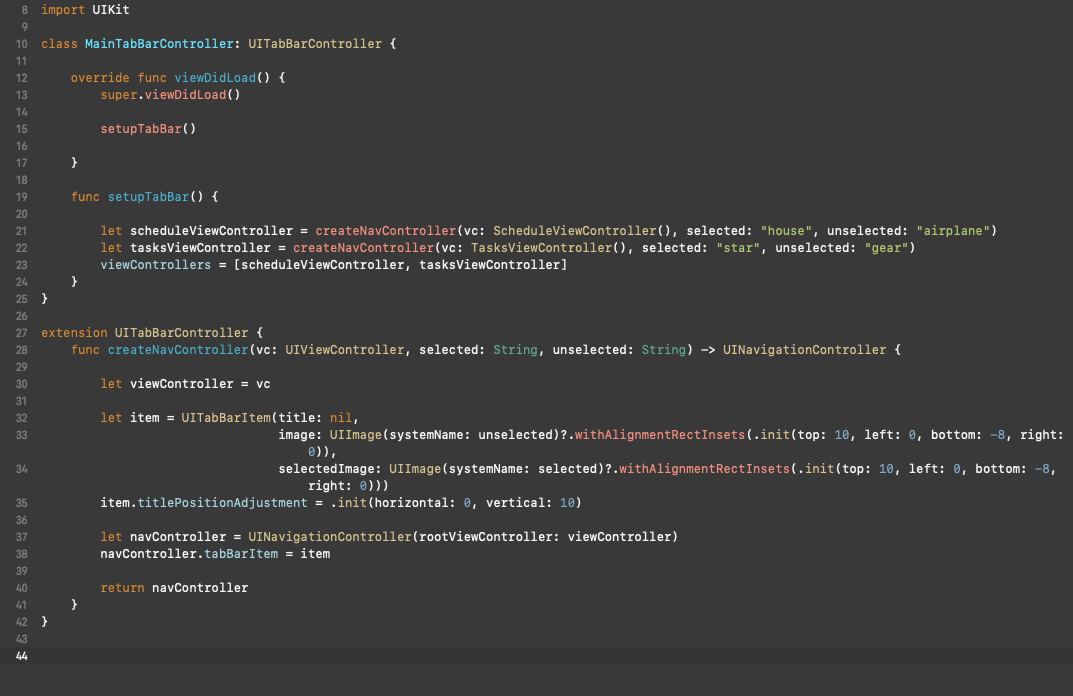Click the "gear" string literal

(886, 248)
